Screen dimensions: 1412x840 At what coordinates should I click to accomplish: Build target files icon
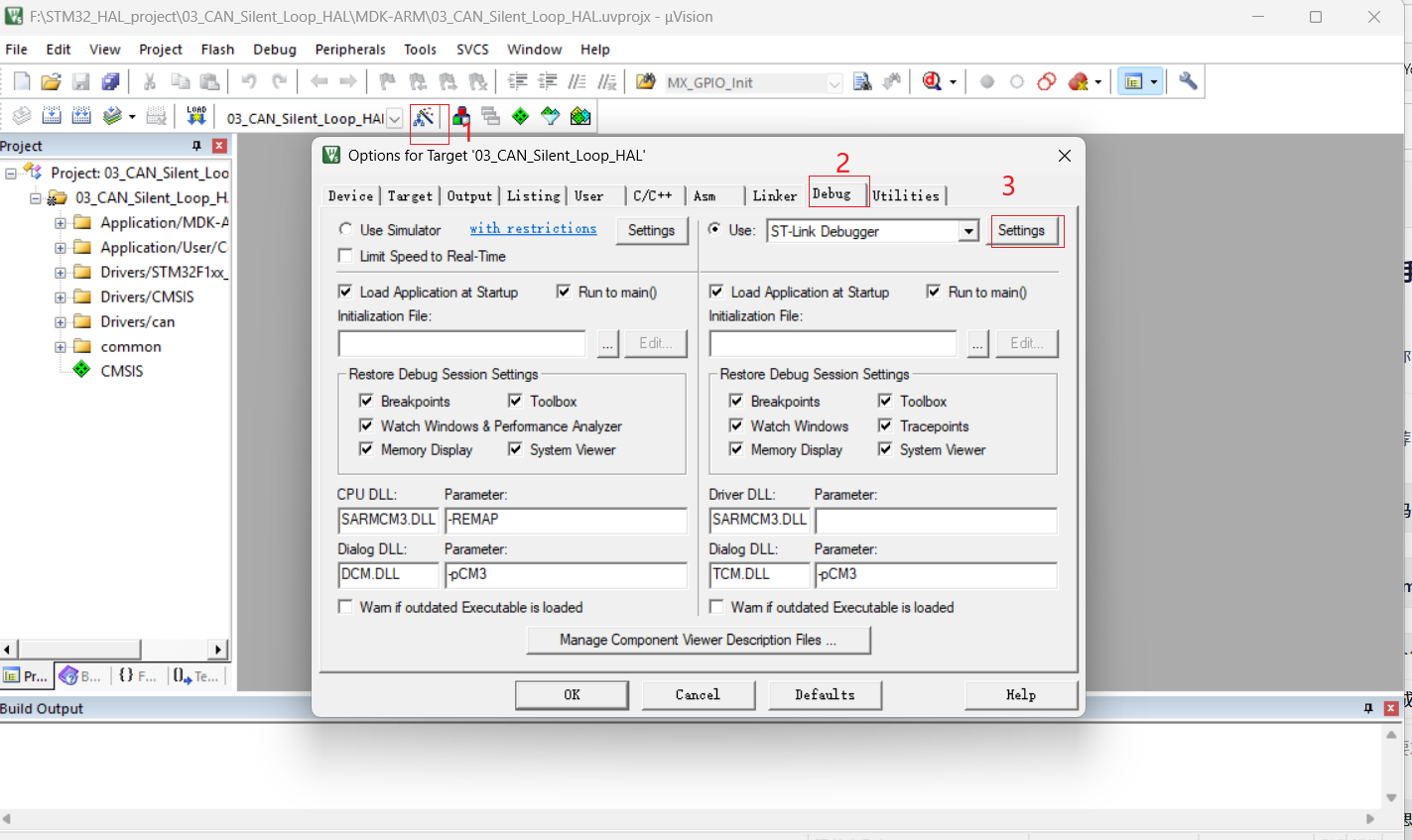pos(52,117)
